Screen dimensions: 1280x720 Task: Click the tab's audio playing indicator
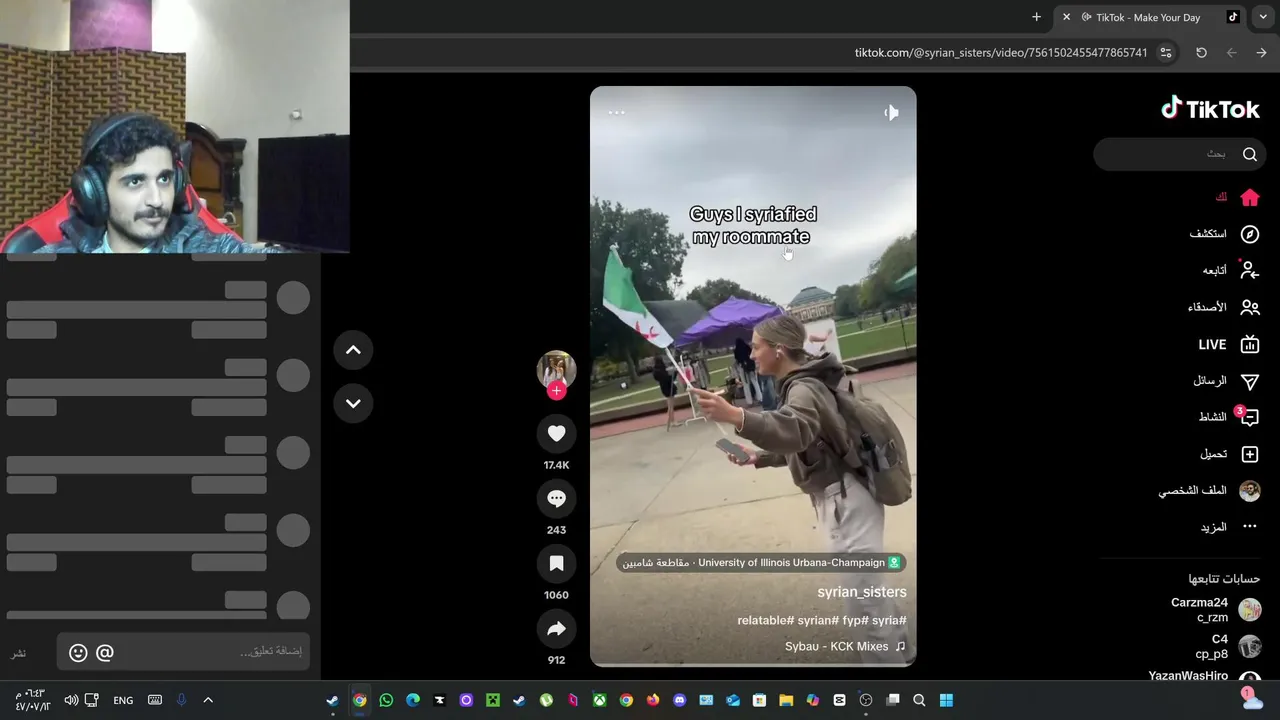click(1086, 17)
